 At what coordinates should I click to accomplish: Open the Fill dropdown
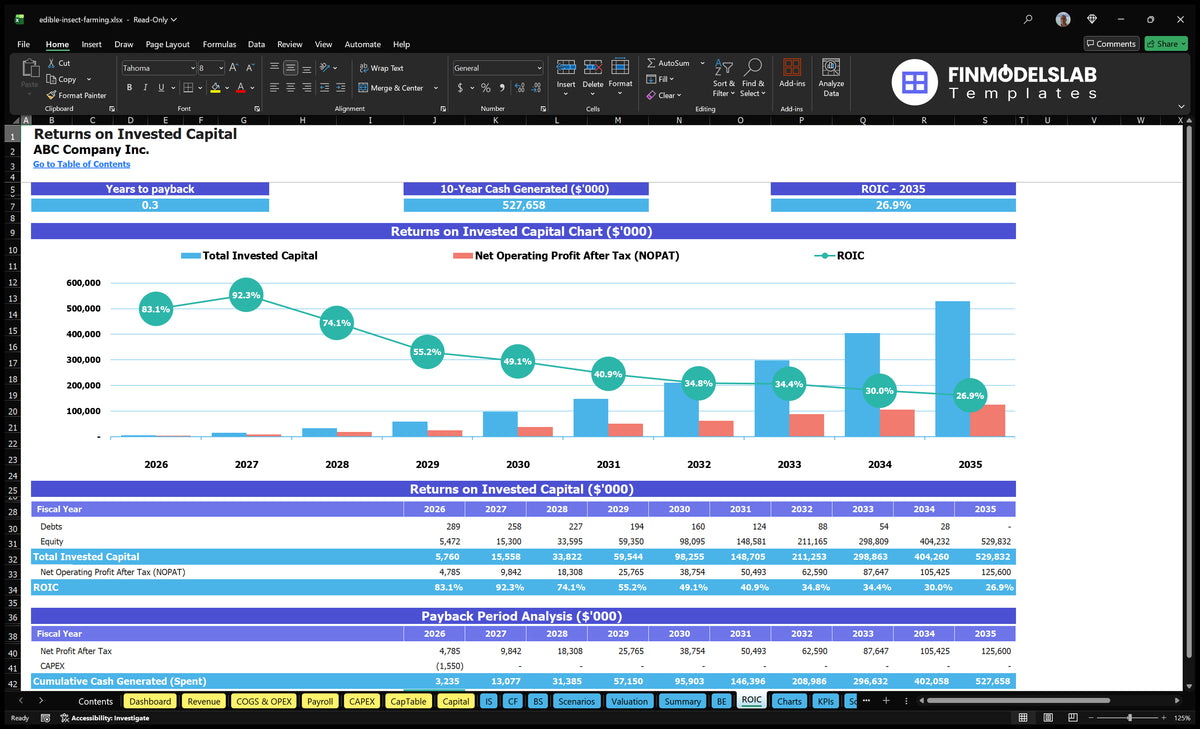tap(661, 79)
